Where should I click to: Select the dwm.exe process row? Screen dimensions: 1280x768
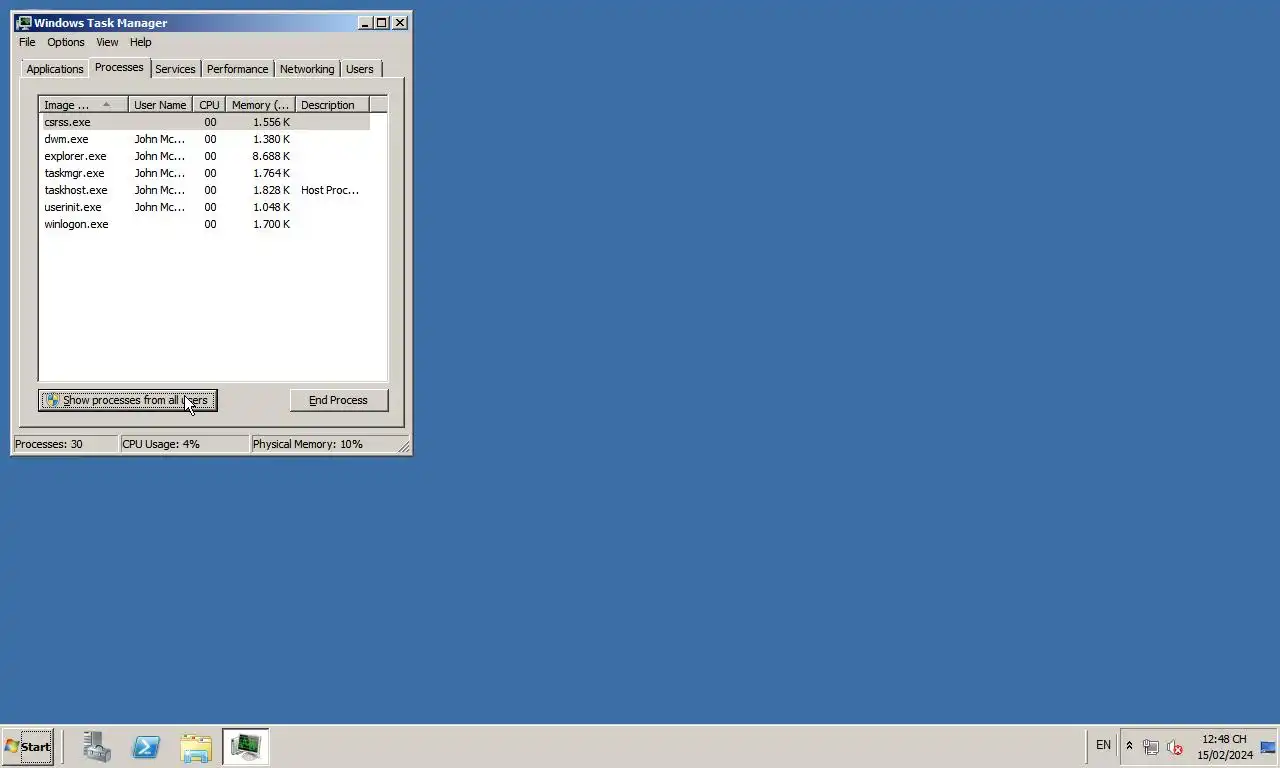tap(204, 139)
